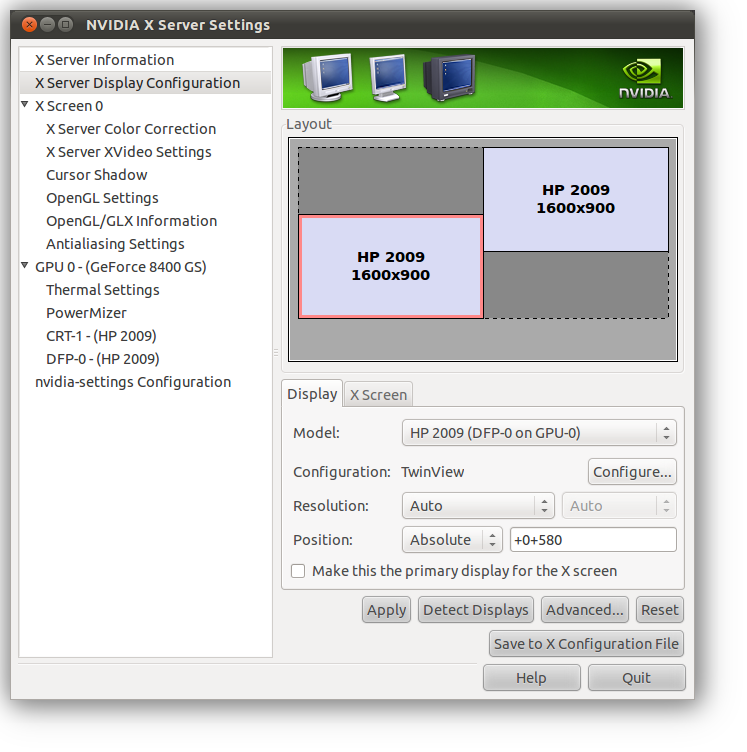This screenshot has width=747, height=752.
Task: Click the orange window close button
Action: [29, 24]
